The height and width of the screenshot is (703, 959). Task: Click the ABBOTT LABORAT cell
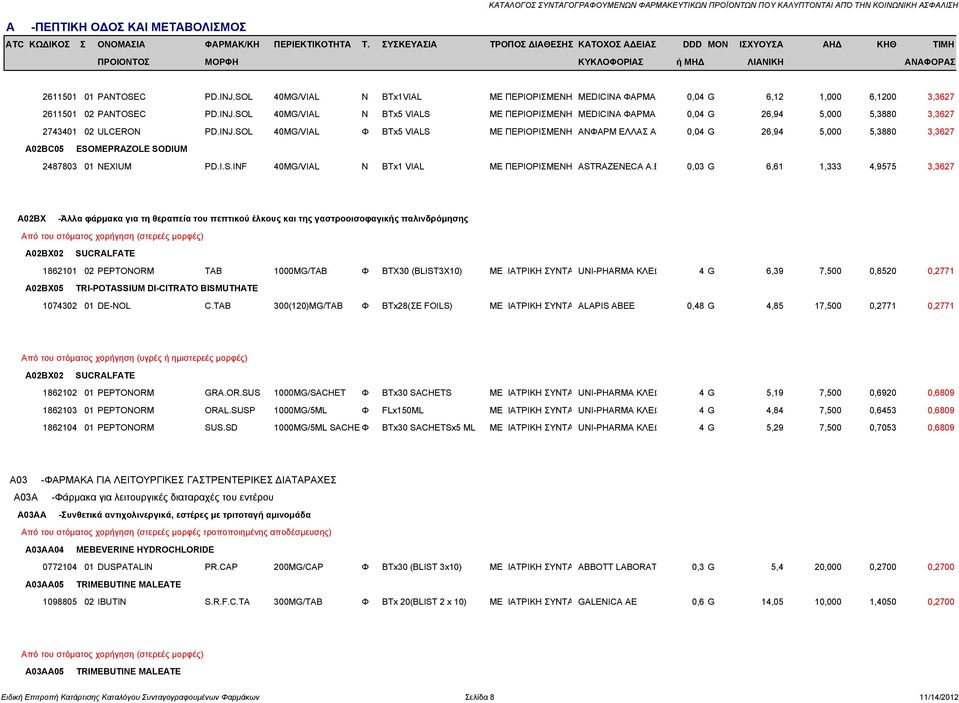pos(616,567)
